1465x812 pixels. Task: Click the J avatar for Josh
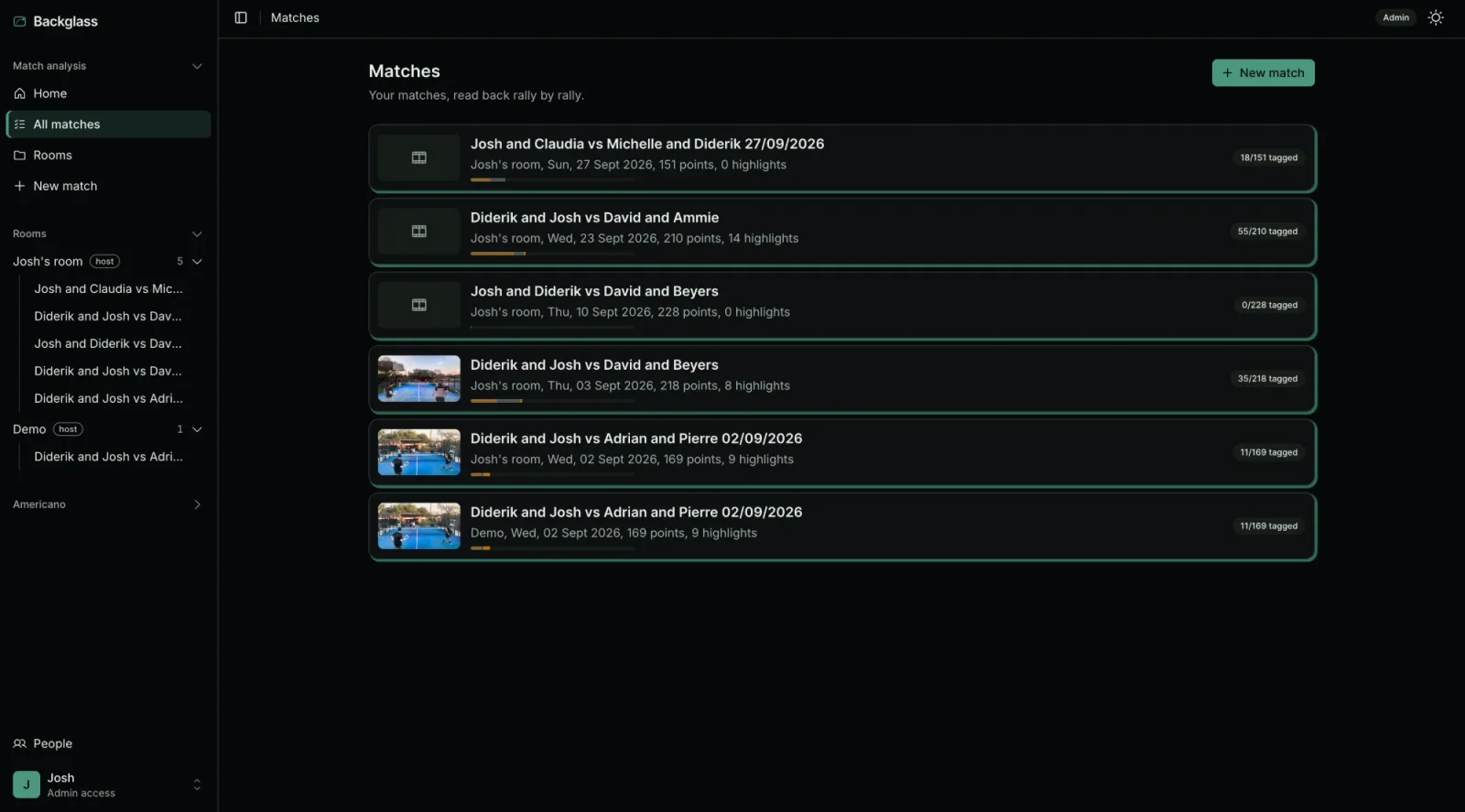(x=26, y=785)
